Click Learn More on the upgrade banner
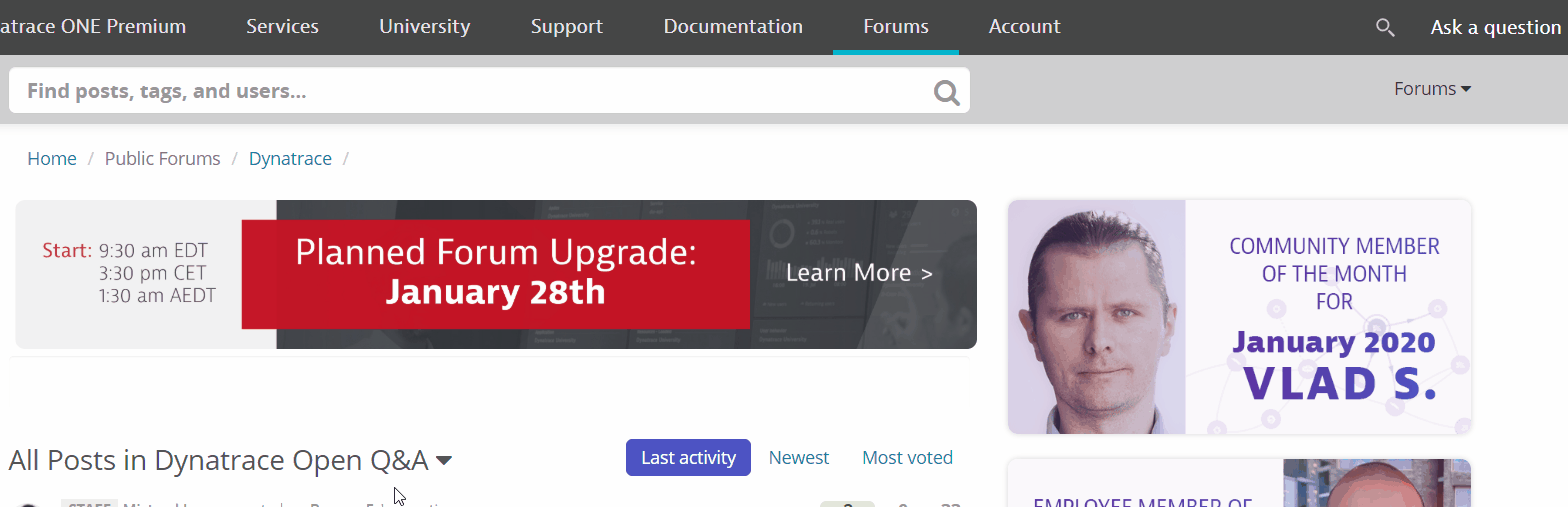Screen dimensions: 1568x507 point(859,273)
